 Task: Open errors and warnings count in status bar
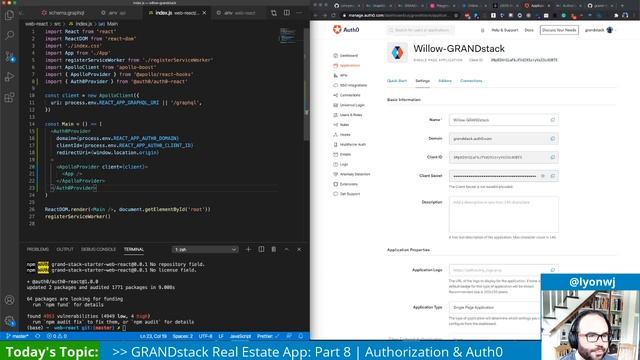[x=57, y=336]
